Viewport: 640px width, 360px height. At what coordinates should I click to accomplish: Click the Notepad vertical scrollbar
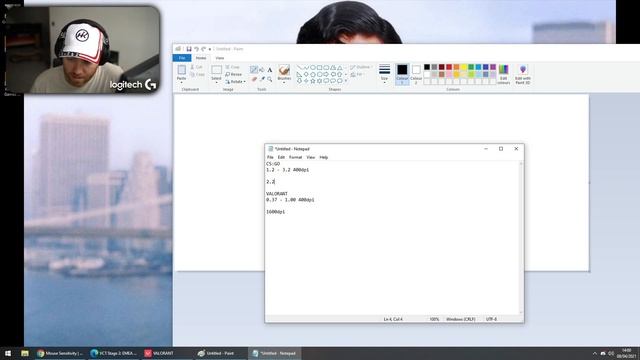point(521,238)
